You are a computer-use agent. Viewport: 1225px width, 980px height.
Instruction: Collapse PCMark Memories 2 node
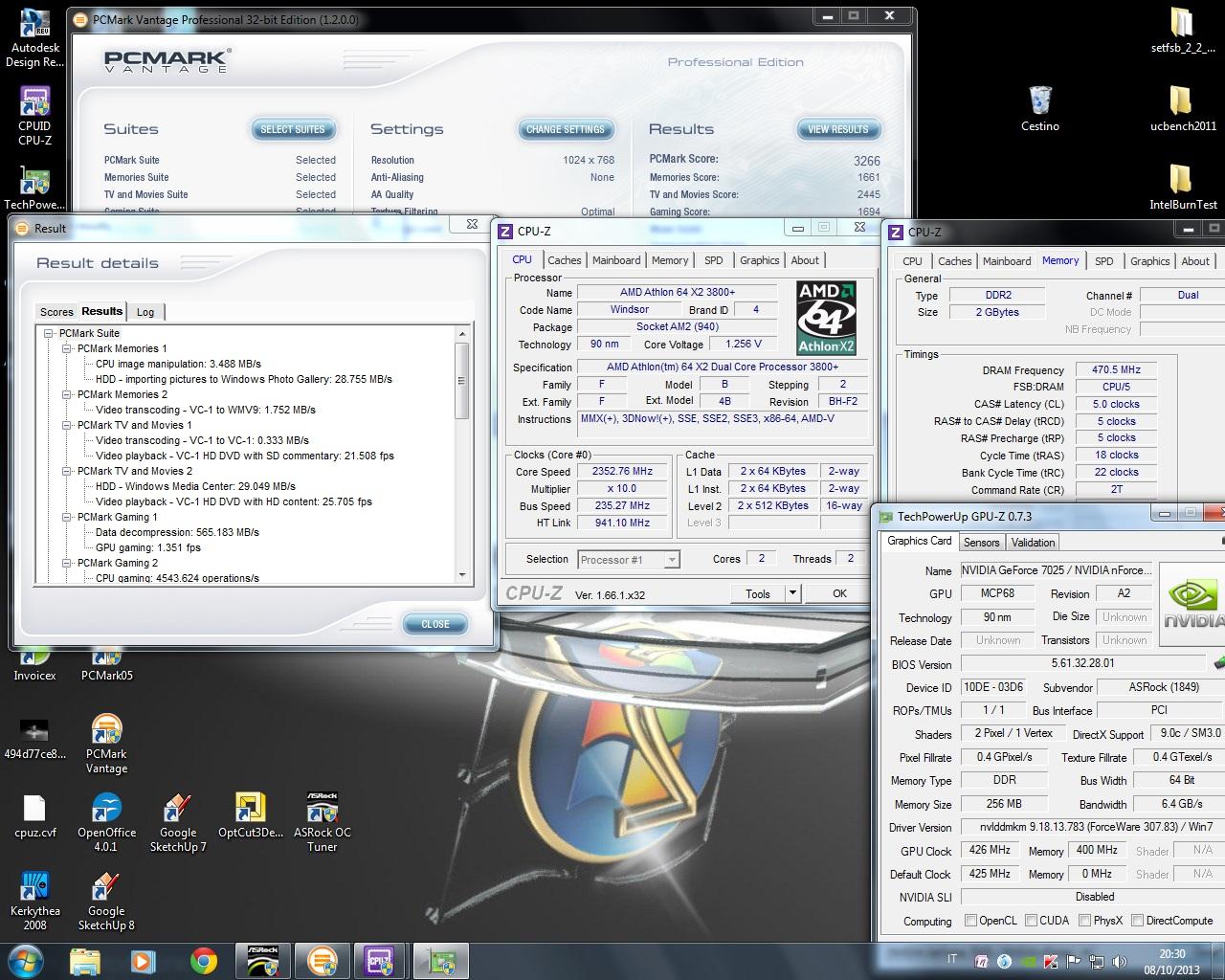67,394
